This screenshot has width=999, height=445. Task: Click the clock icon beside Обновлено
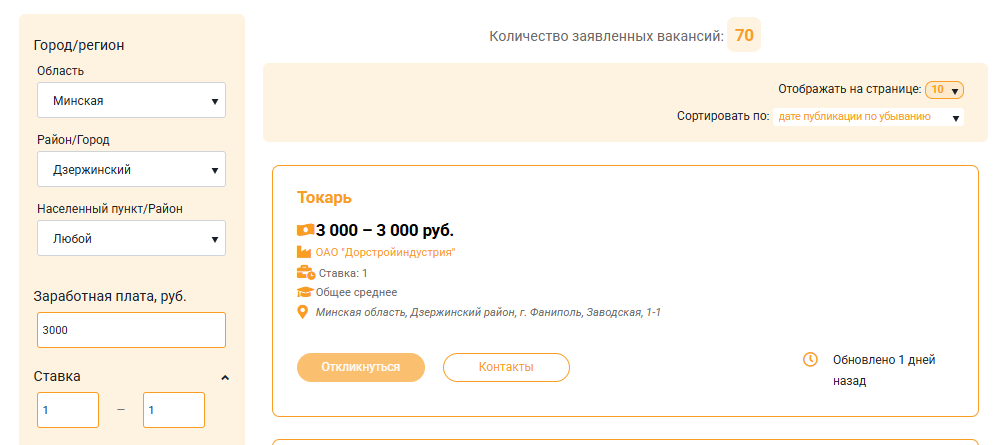click(811, 360)
